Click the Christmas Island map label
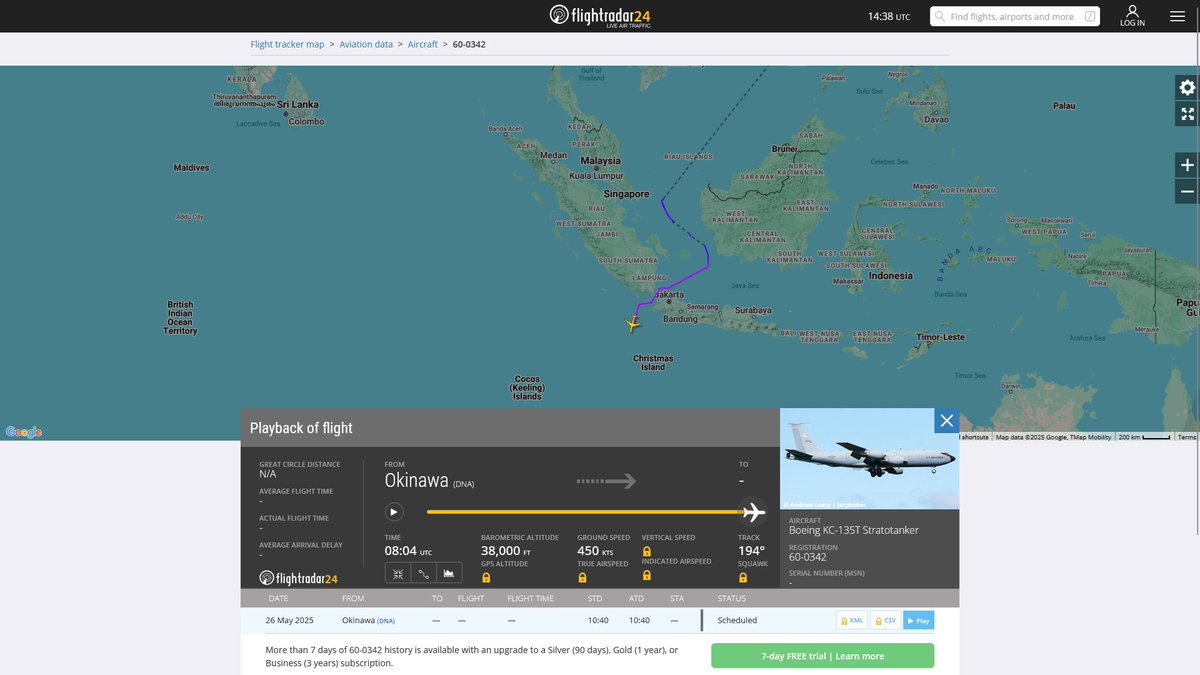The width and height of the screenshot is (1200, 675). [653, 363]
